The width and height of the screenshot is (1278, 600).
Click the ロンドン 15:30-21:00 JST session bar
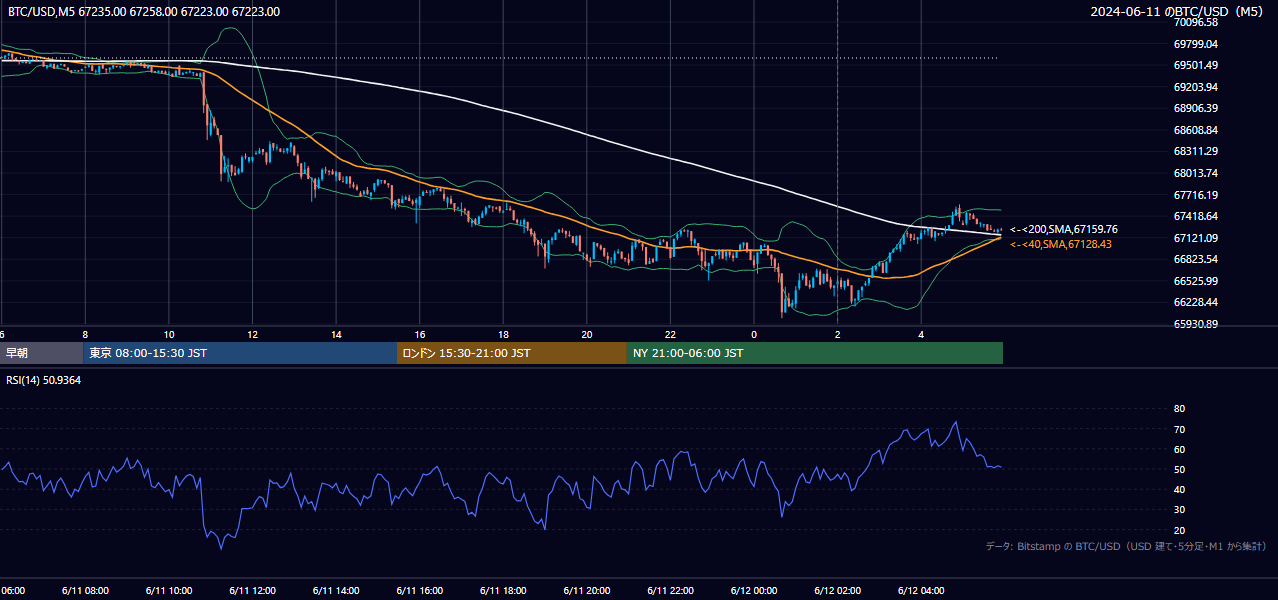(x=512, y=353)
